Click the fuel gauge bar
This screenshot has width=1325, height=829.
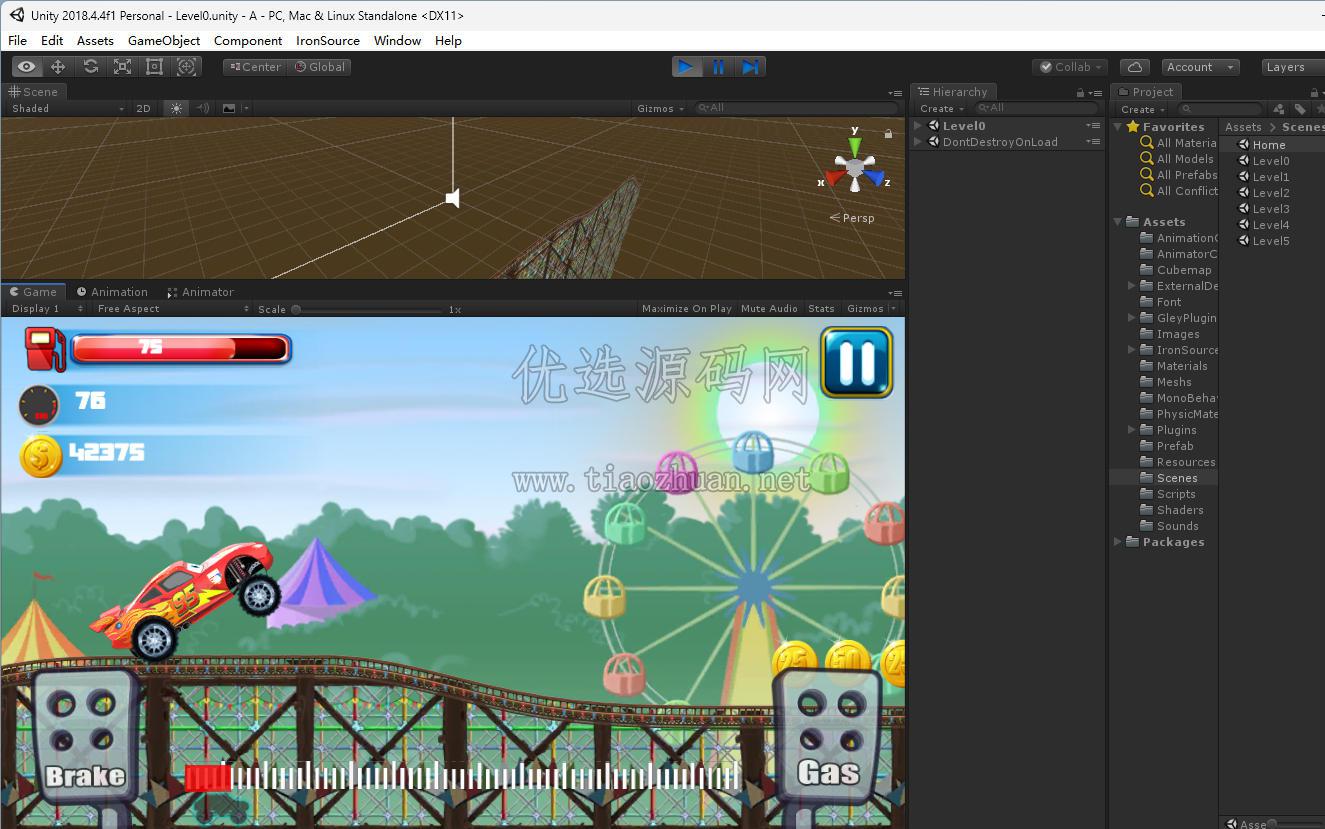(180, 348)
